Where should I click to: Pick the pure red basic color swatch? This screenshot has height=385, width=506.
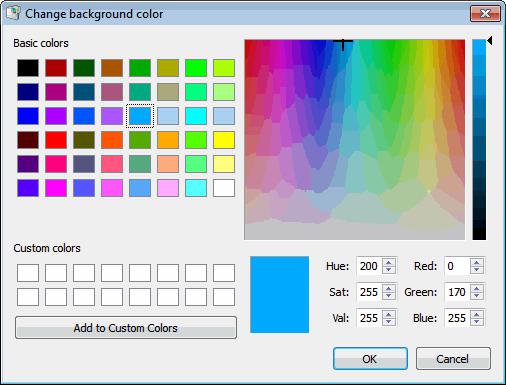(56, 140)
